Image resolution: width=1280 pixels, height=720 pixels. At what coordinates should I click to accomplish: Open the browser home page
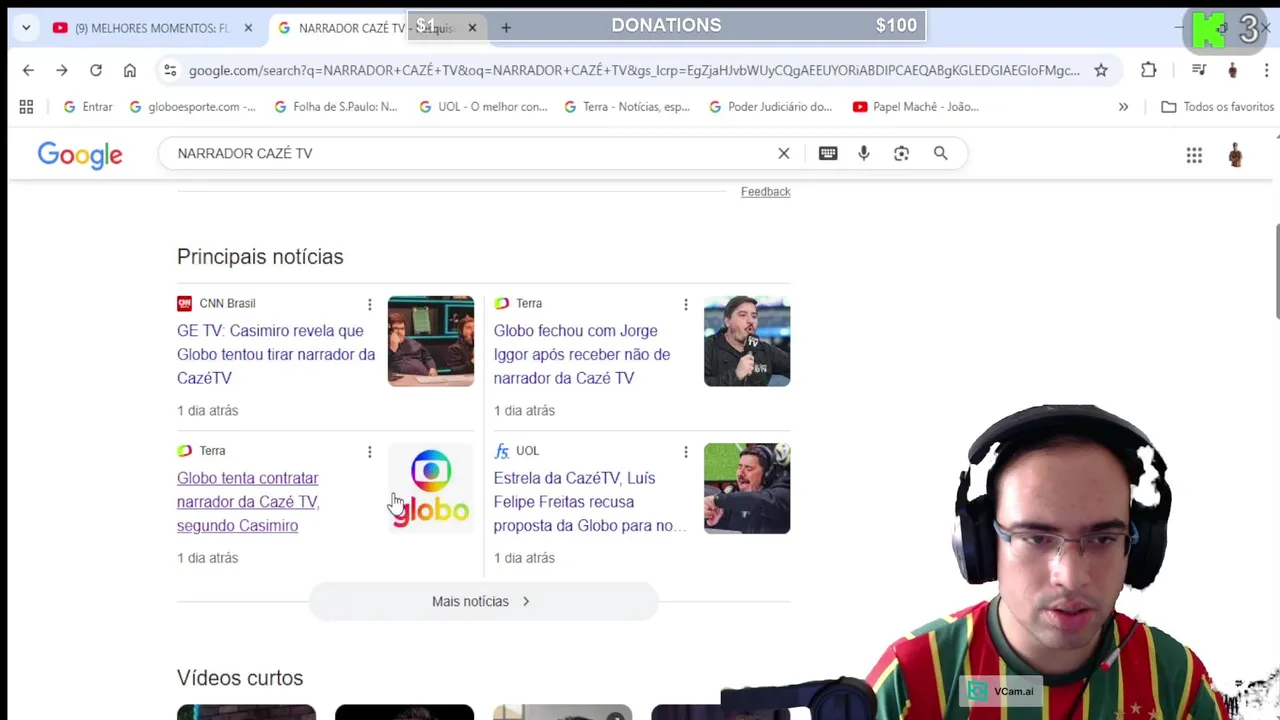(x=130, y=70)
